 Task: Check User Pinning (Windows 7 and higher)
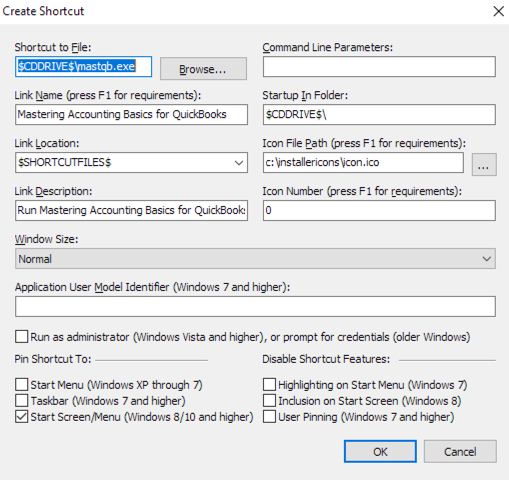pos(269,417)
